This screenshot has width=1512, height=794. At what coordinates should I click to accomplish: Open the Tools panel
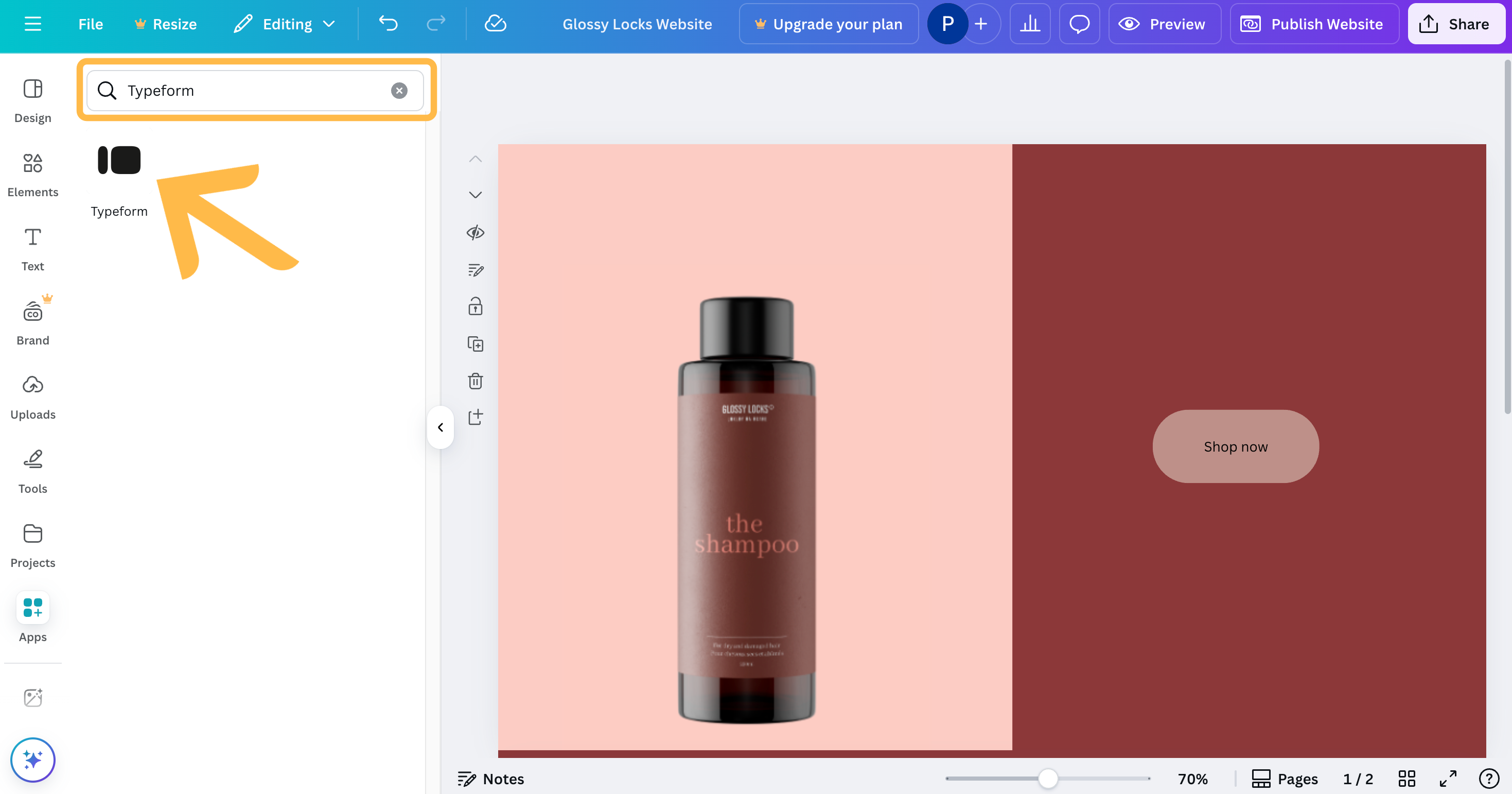pos(33,471)
